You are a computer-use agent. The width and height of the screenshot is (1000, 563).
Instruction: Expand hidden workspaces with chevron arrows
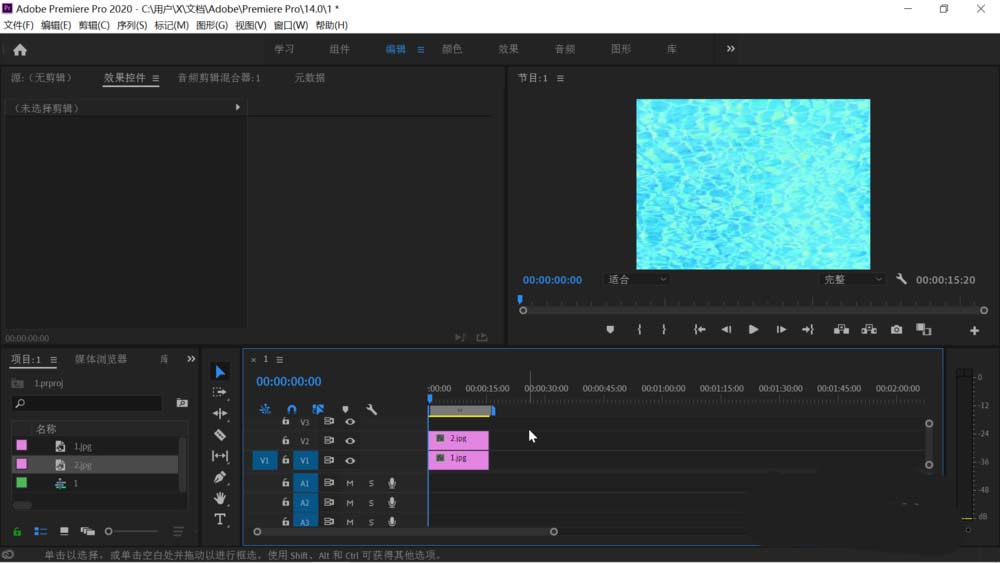(730, 49)
